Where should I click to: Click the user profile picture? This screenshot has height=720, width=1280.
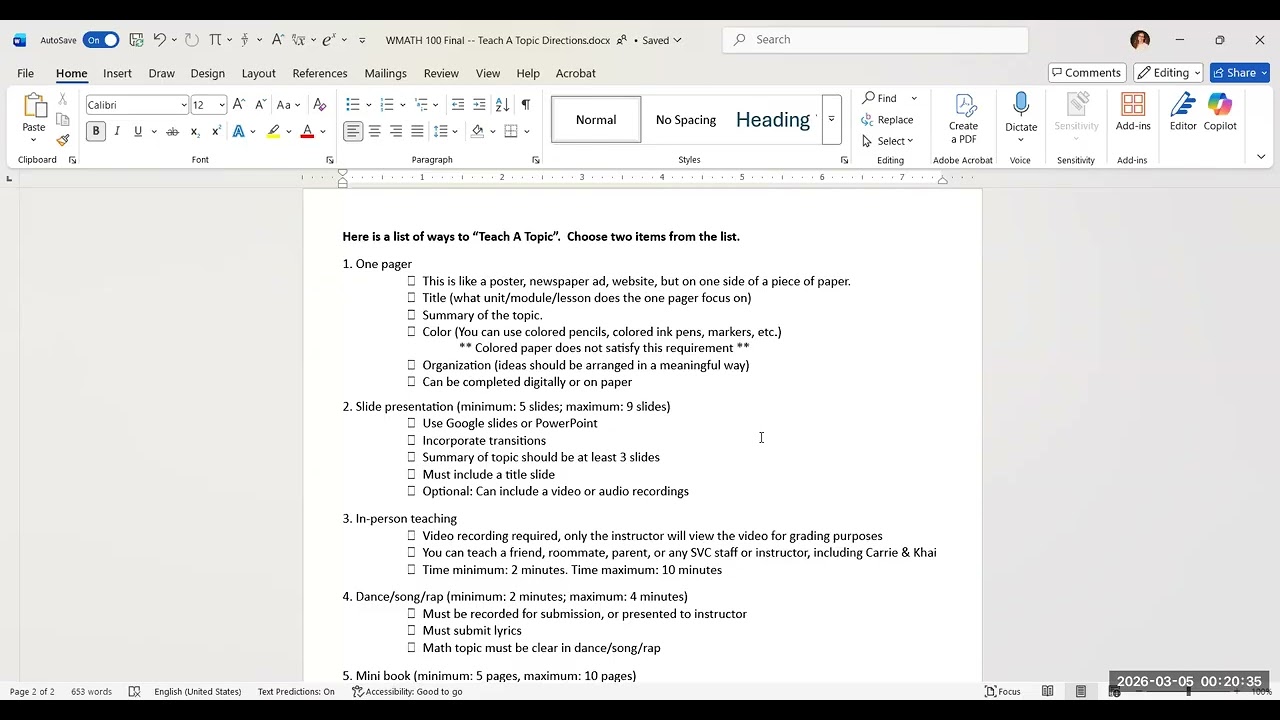pyautogui.click(x=1140, y=40)
